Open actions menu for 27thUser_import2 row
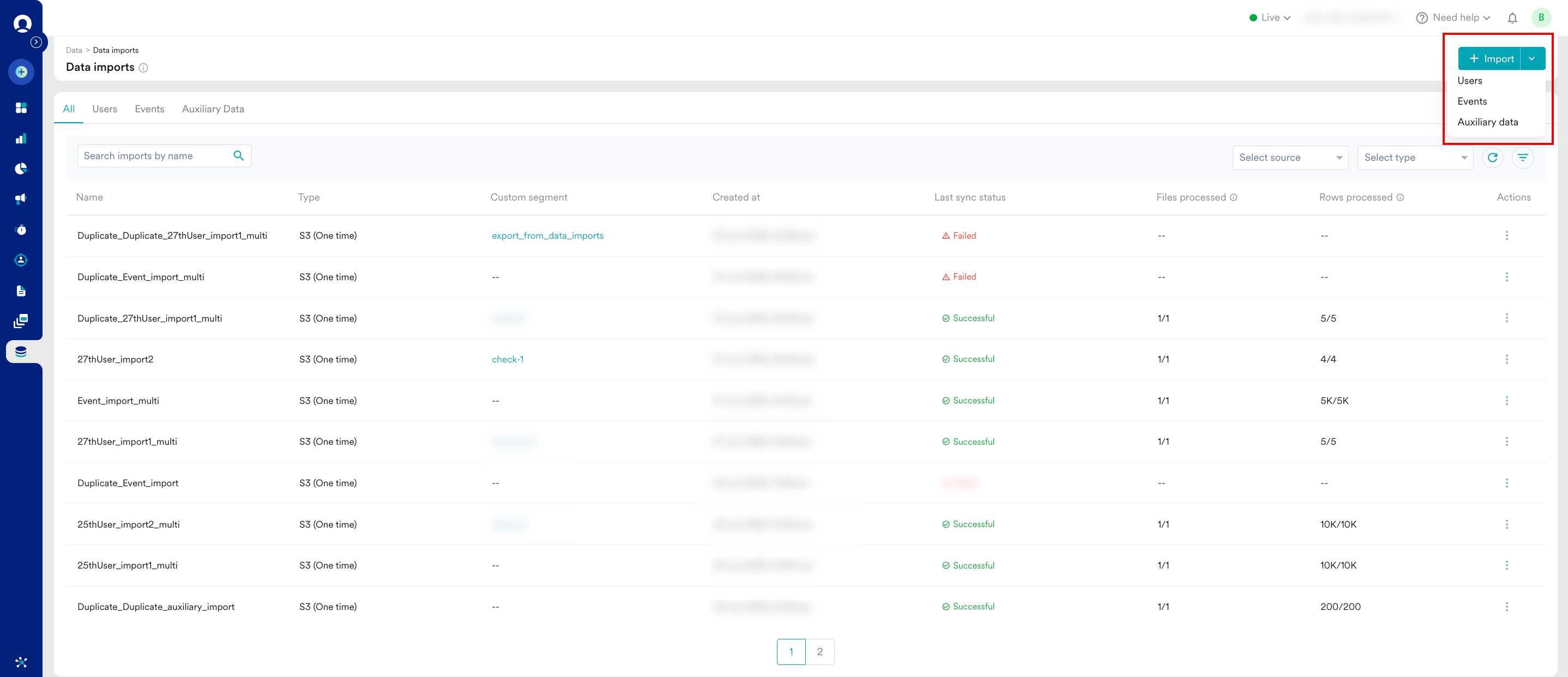This screenshot has height=677, width=1568. (x=1506, y=359)
